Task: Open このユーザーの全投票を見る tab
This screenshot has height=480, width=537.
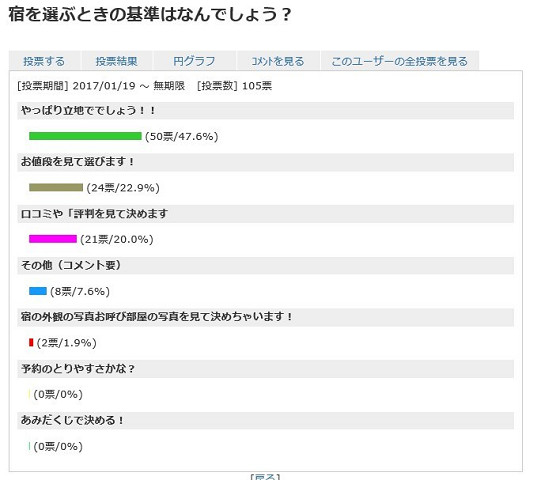Action: (399, 61)
